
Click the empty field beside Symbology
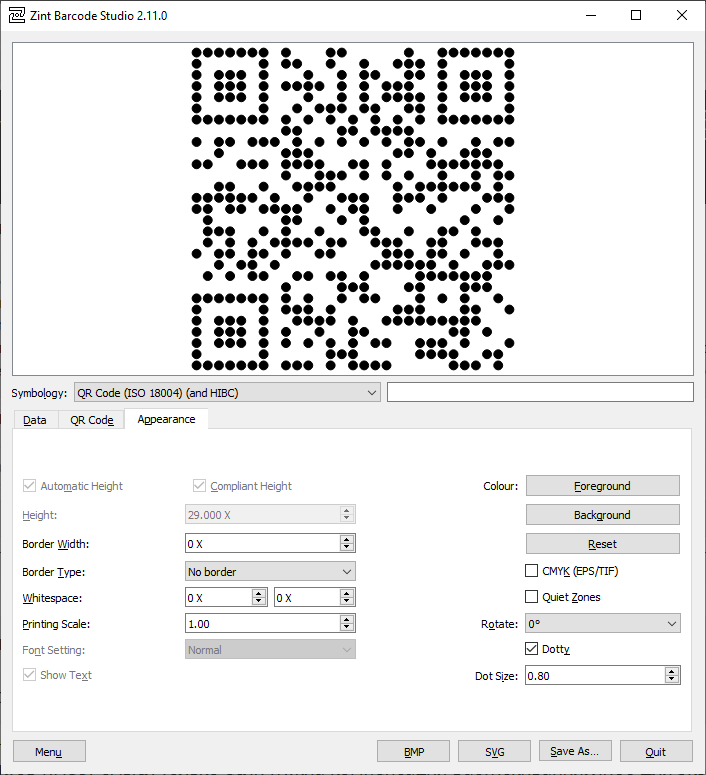click(540, 392)
